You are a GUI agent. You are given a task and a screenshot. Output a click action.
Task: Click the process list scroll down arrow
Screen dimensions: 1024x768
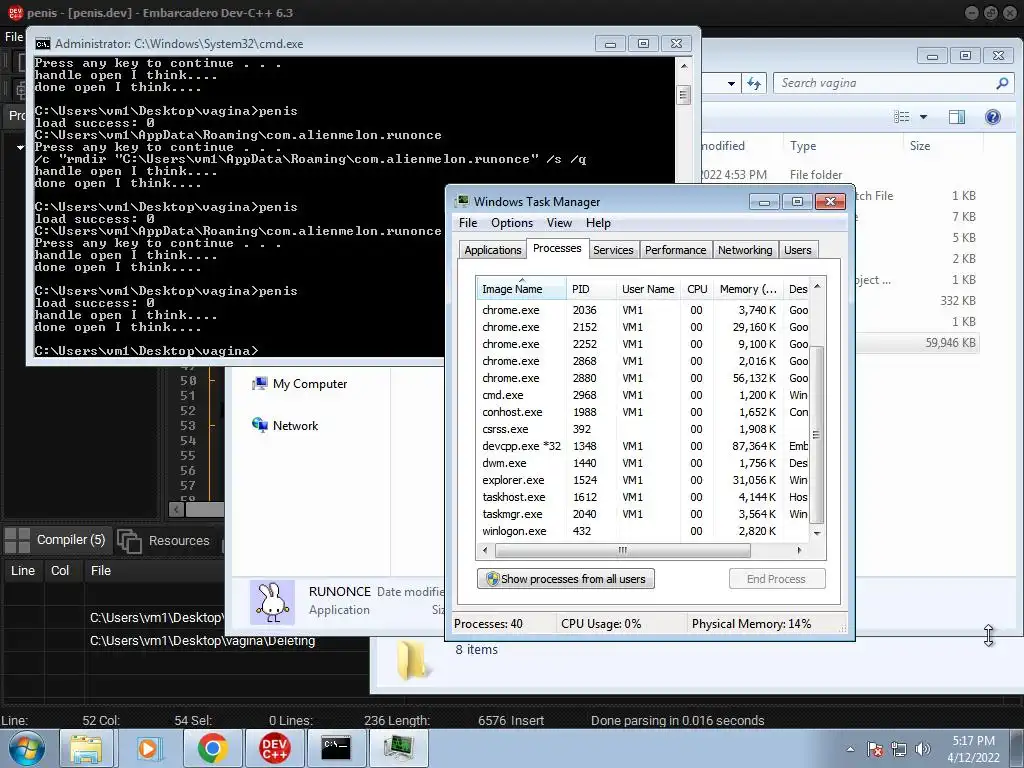816,533
